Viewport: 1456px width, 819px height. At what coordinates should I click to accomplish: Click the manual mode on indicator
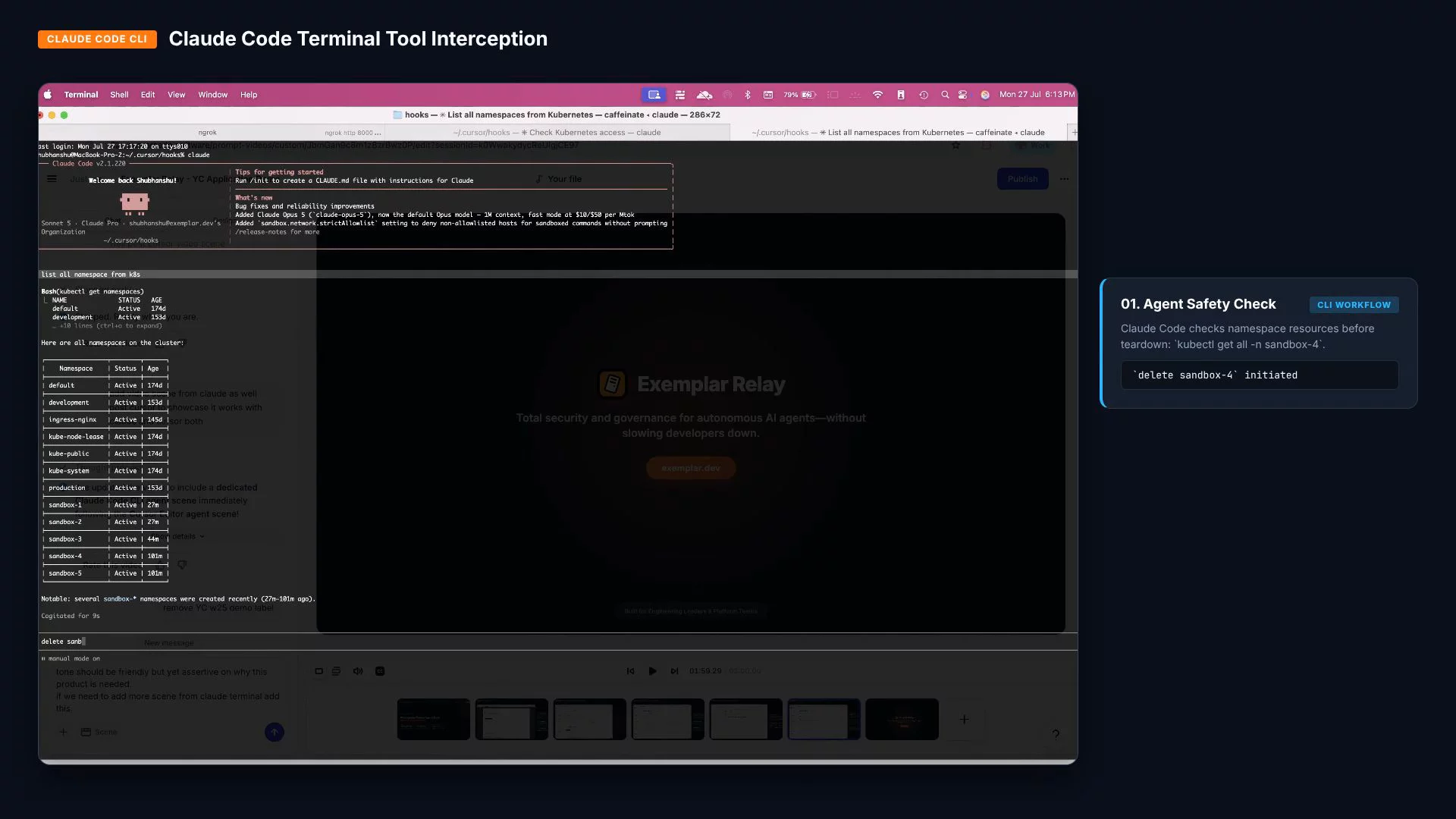click(x=71, y=658)
